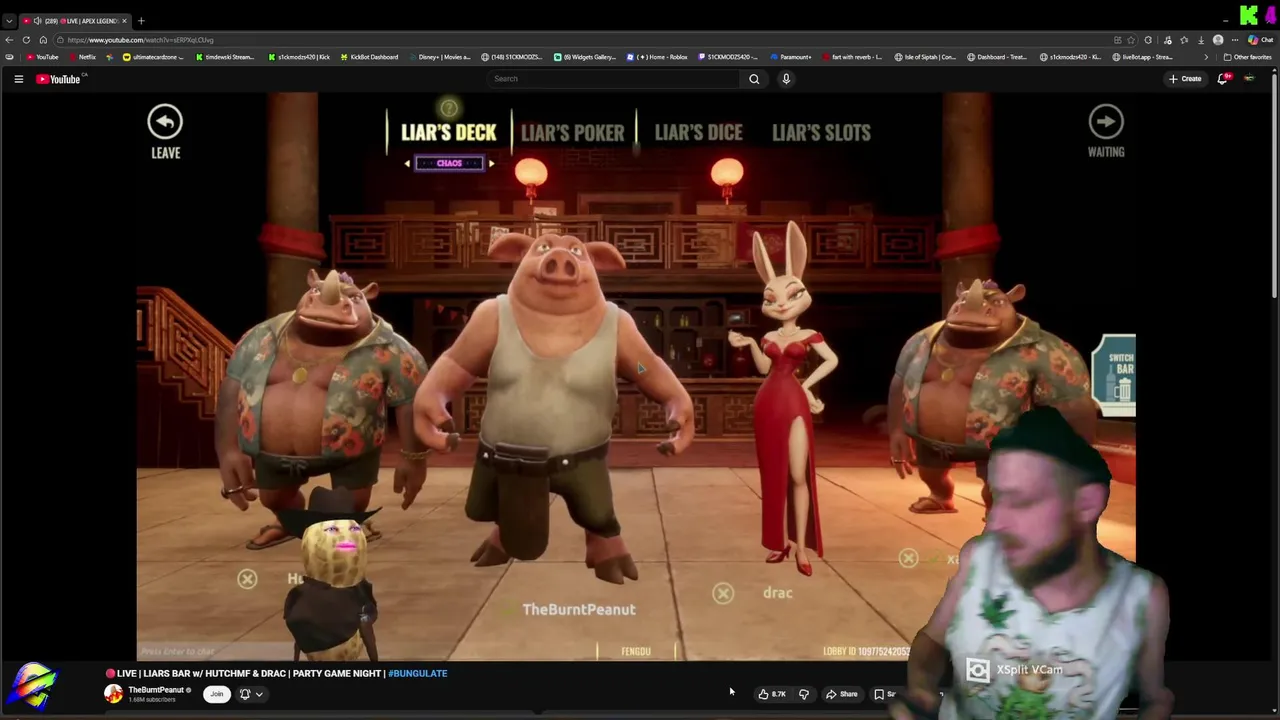Open the s1ckmodzs420 | Kick bookmark
The image size is (1280, 720).
(x=299, y=57)
